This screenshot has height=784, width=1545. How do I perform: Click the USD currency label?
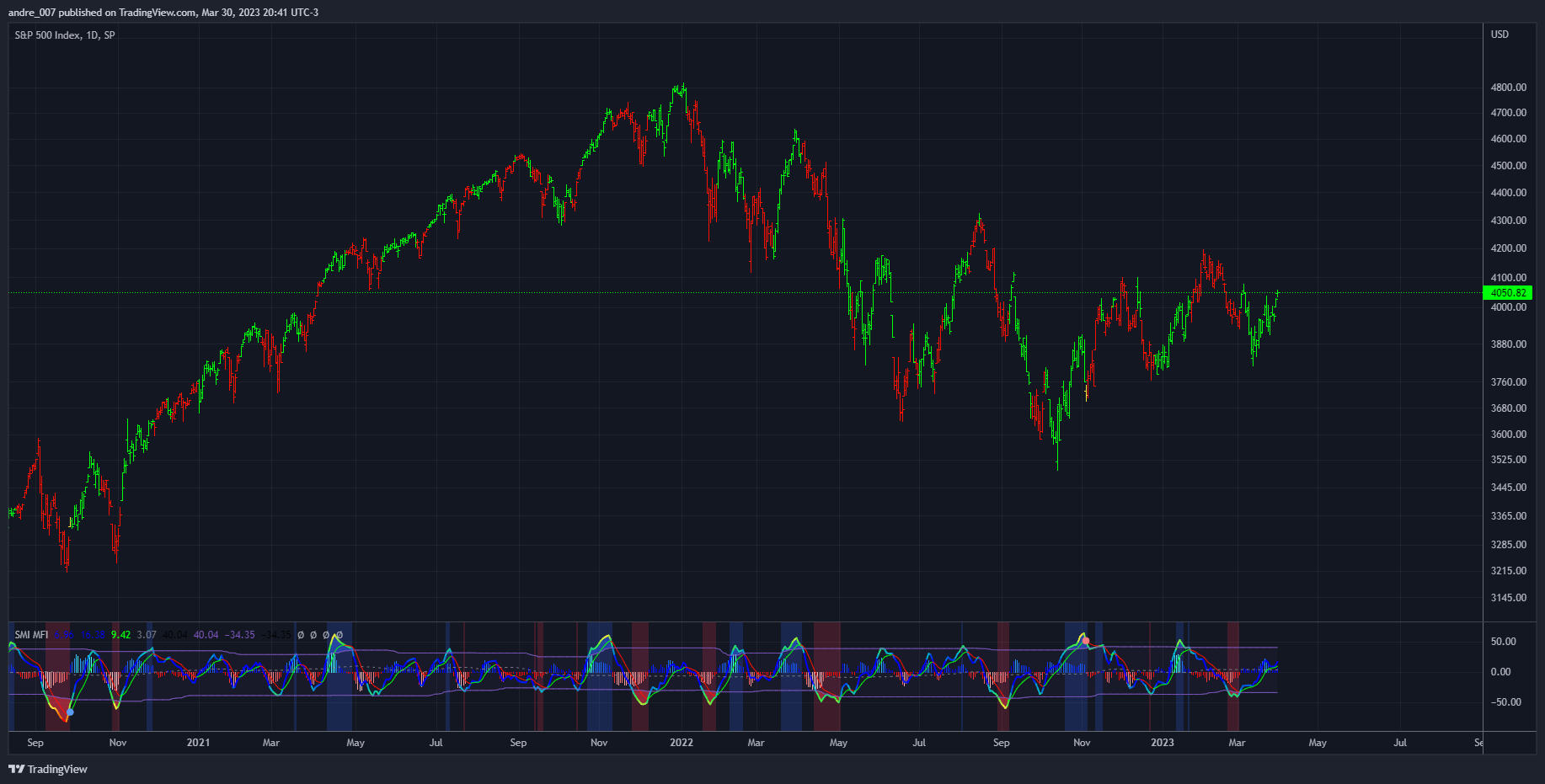[x=1500, y=35]
